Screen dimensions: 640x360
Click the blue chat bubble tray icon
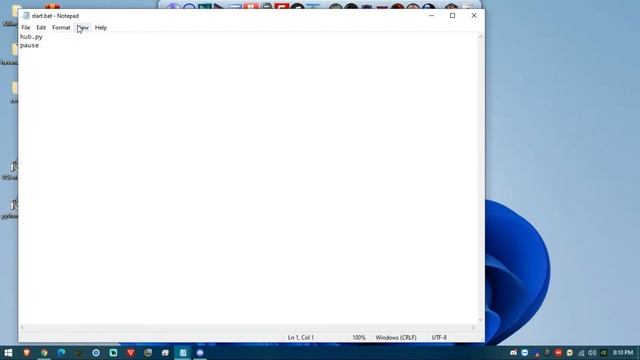524,353
